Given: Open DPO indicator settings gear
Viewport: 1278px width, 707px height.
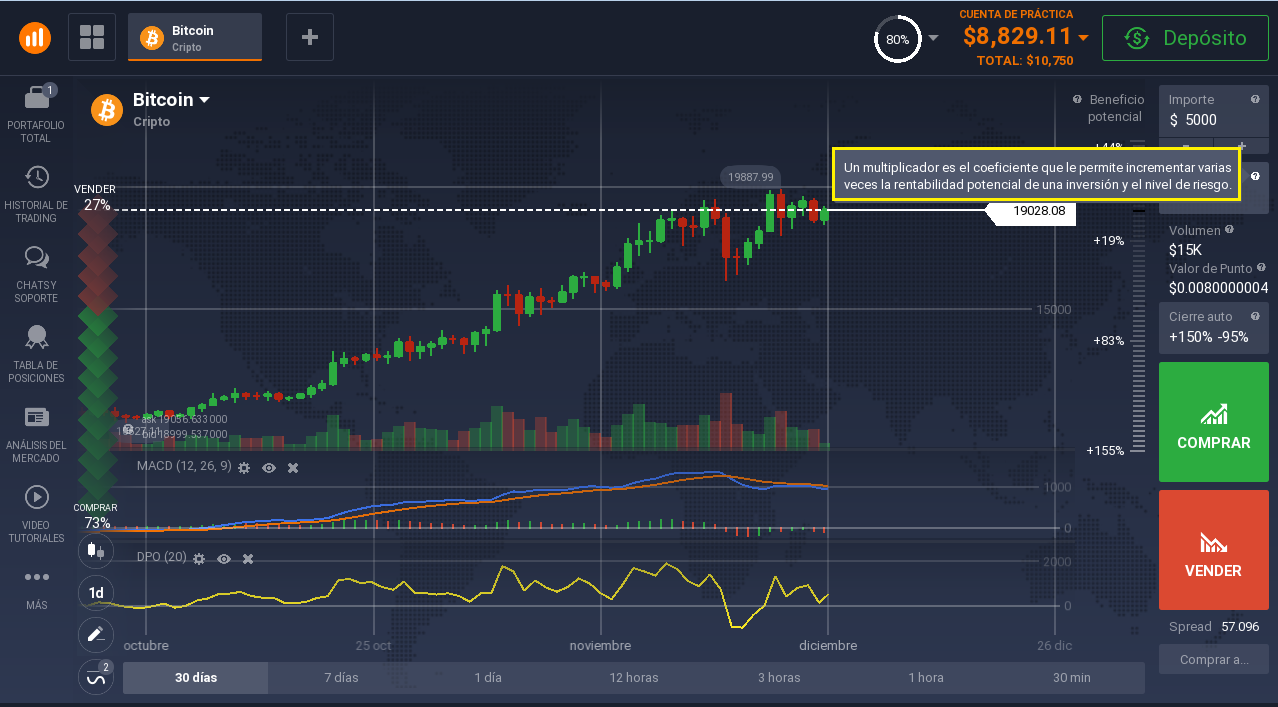Looking at the screenshot, I should tap(199, 558).
